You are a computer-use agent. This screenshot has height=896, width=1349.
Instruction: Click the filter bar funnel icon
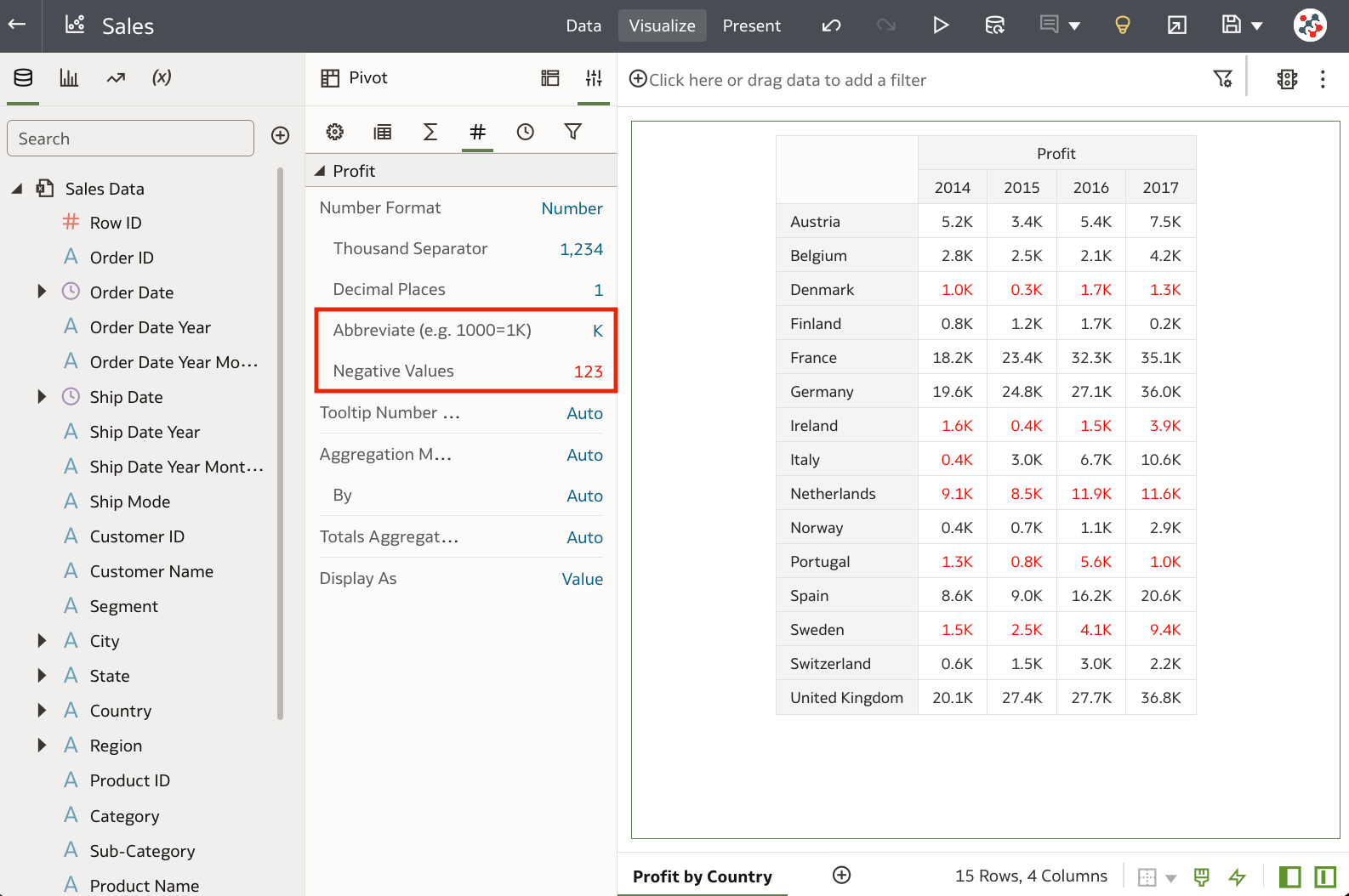coord(1222,79)
